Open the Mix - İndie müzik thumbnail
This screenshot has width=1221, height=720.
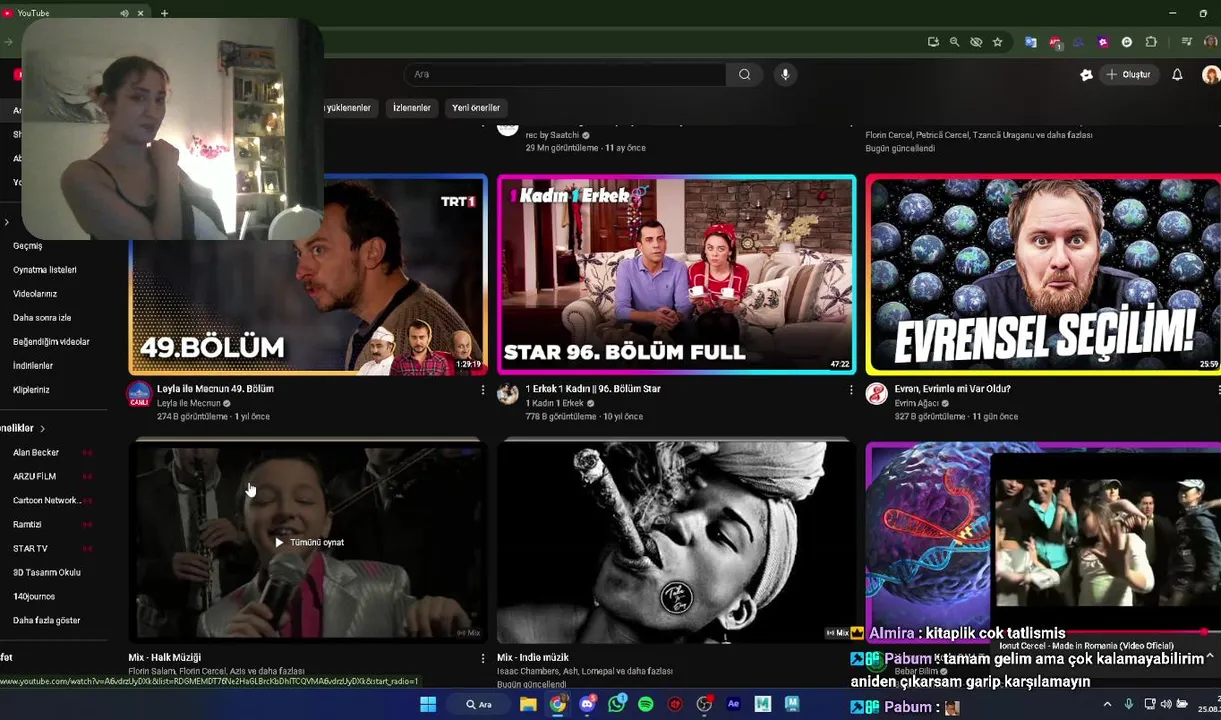(x=676, y=541)
